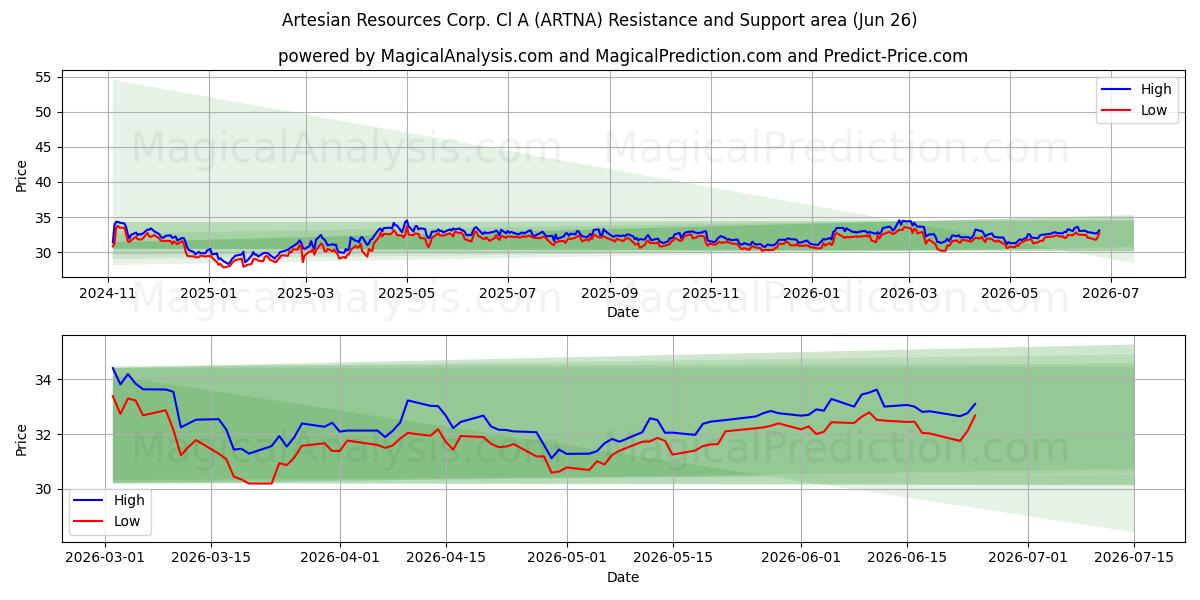Click the '2026-07-15' lower chart tick label
The width and height of the screenshot is (1200, 600).
point(1134,558)
